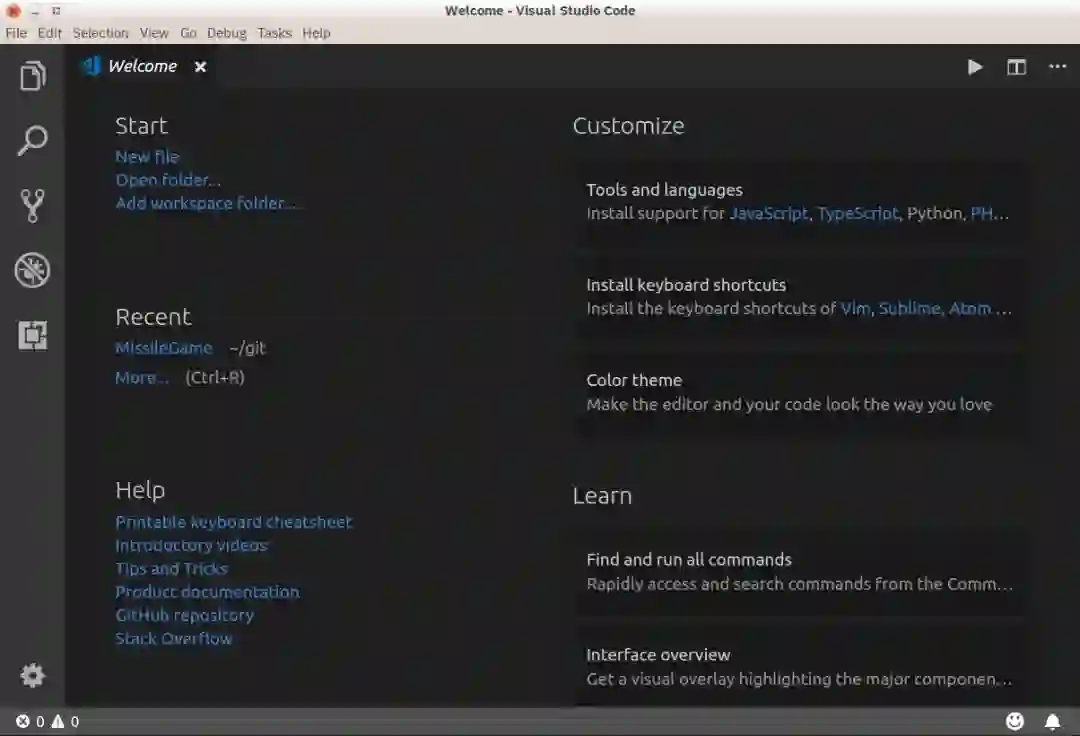This screenshot has height=736, width=1080.
Task: Open the Search view in activity bar
Action: point(32,140)
